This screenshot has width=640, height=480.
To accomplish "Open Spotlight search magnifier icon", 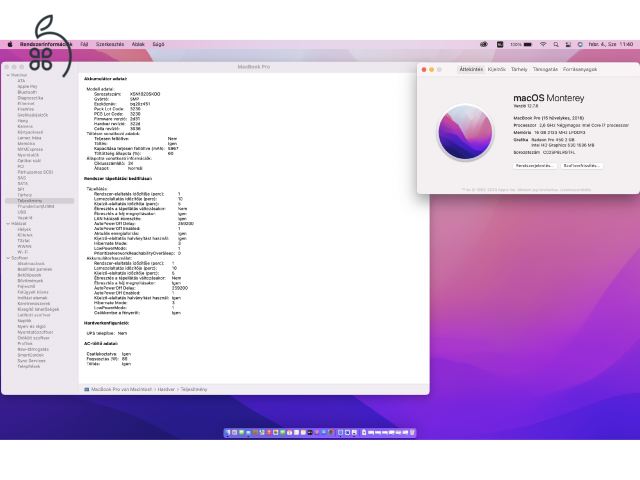I will click(556, 44).
